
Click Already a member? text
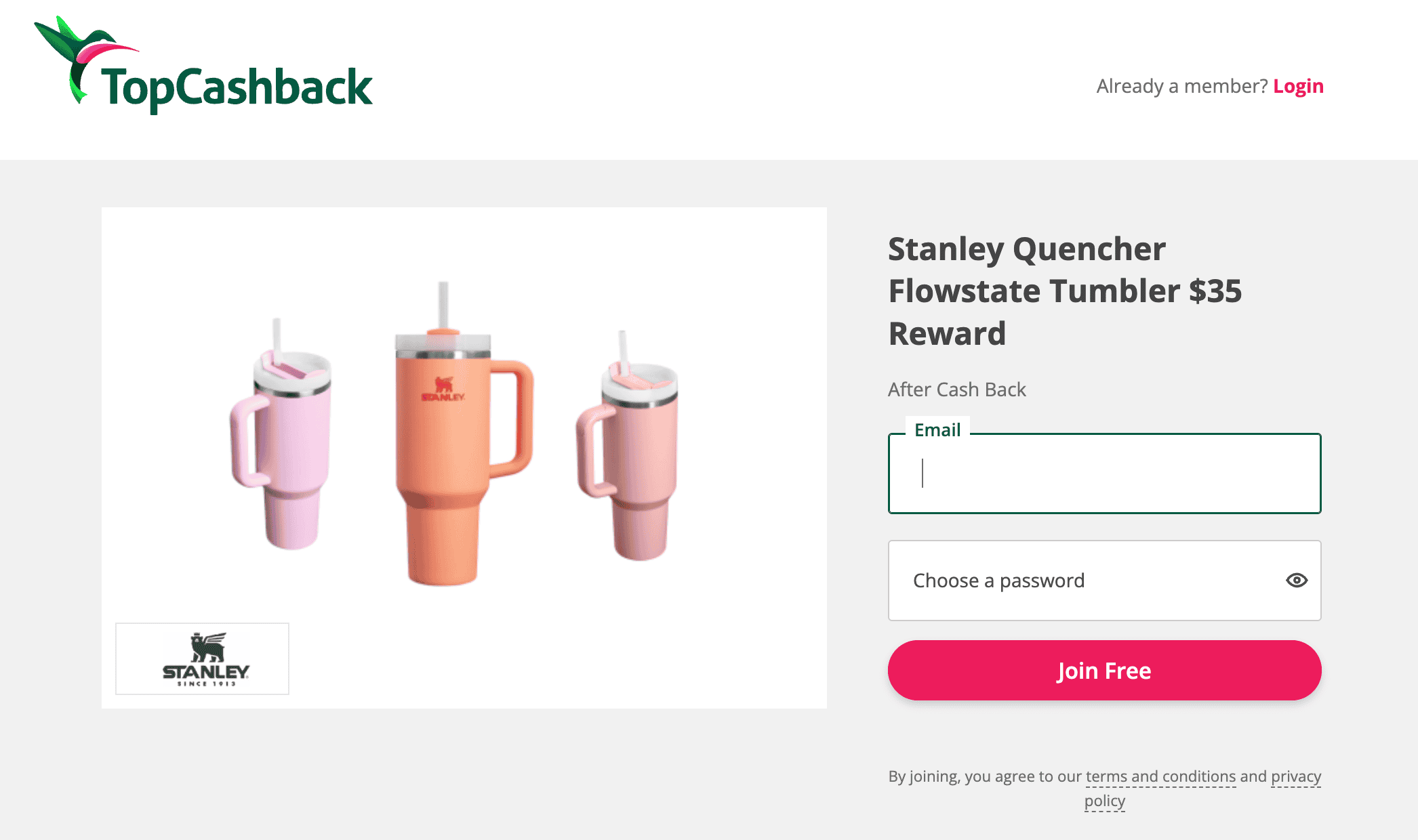[1181, 86]
